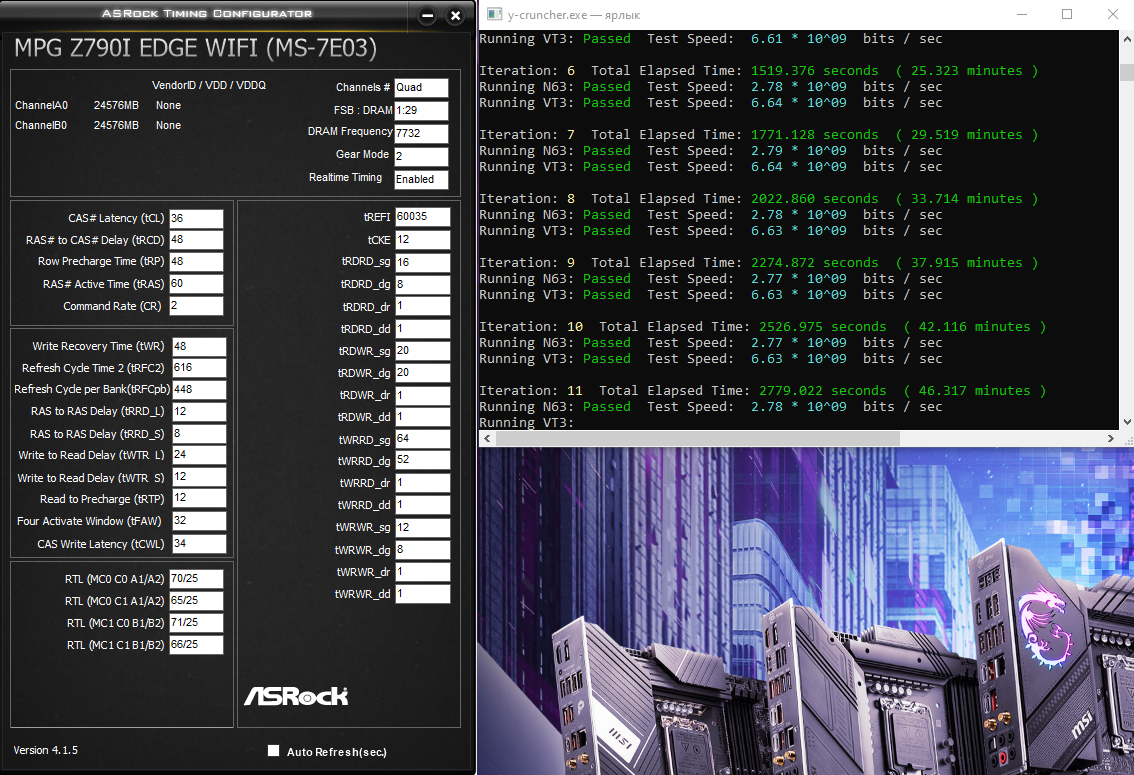The width and height of the screenshot is (1134, 775).
Task: Minimize the y-cruncher window
Action: click(x=1022, y=14)
